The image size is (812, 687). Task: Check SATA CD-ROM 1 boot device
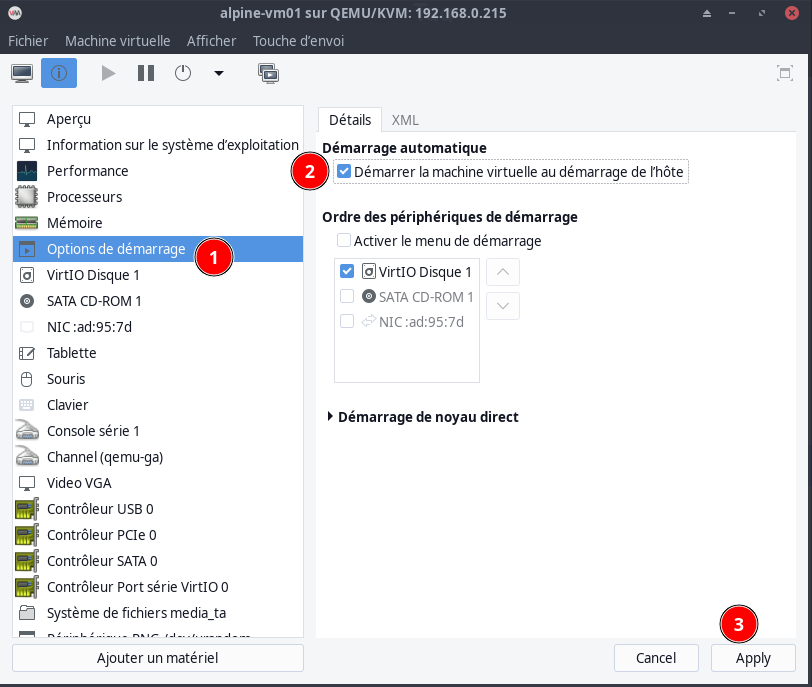[x=347, y=297]
